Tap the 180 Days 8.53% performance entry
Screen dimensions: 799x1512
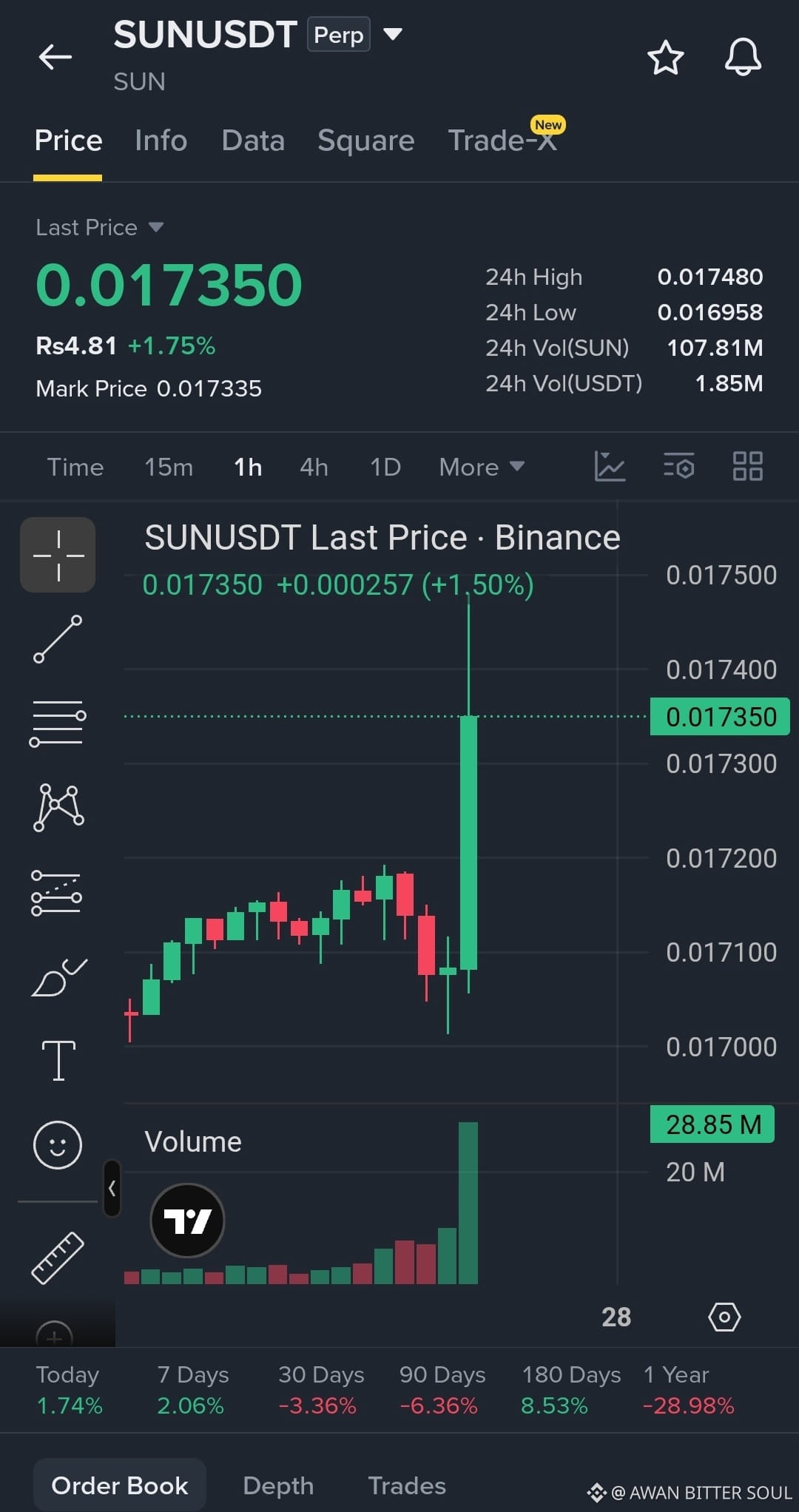click(571, 1390)
